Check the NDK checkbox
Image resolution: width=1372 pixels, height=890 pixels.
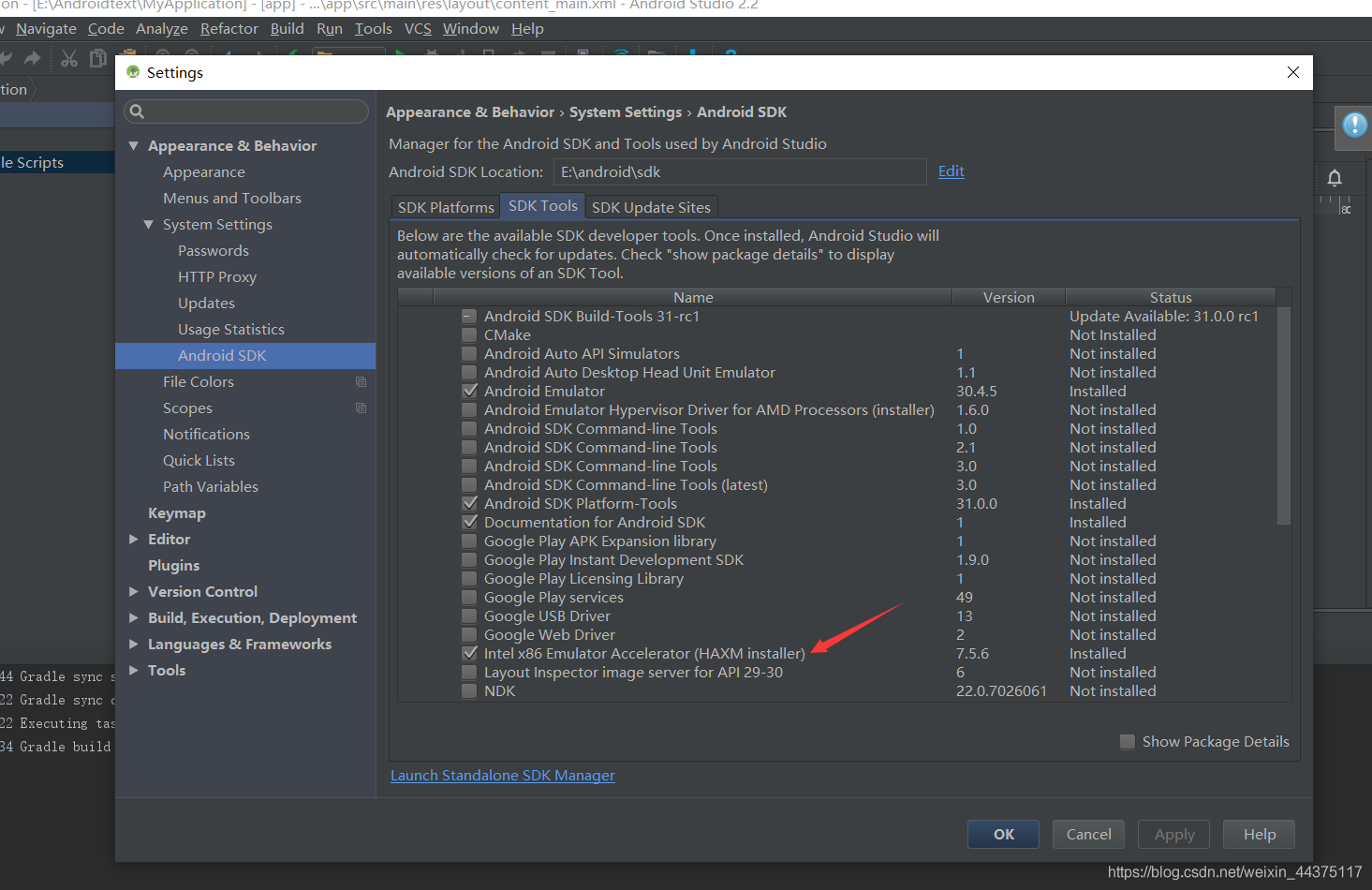click(469, 691)
